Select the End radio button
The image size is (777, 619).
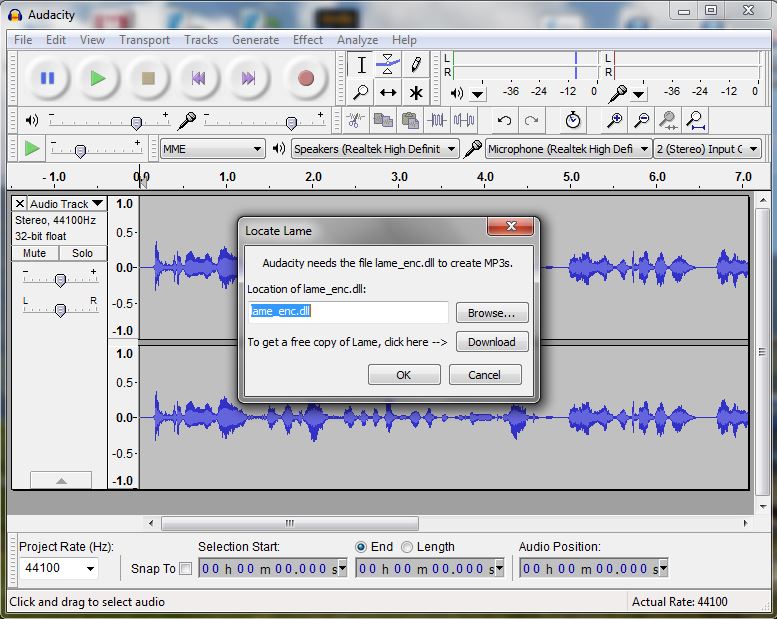pyautogui.click(x=361, y=547)
